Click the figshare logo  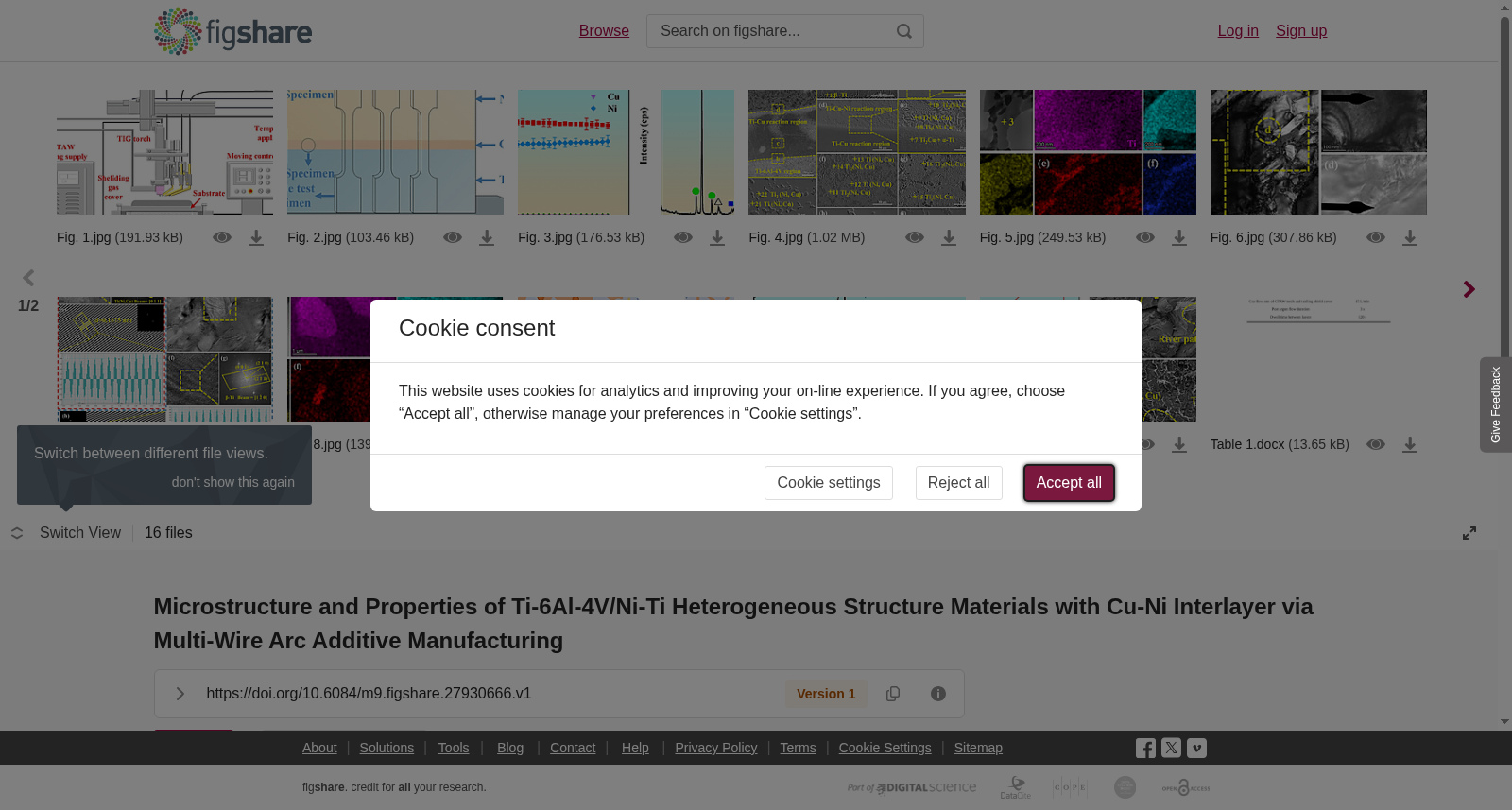coord(232,31)
